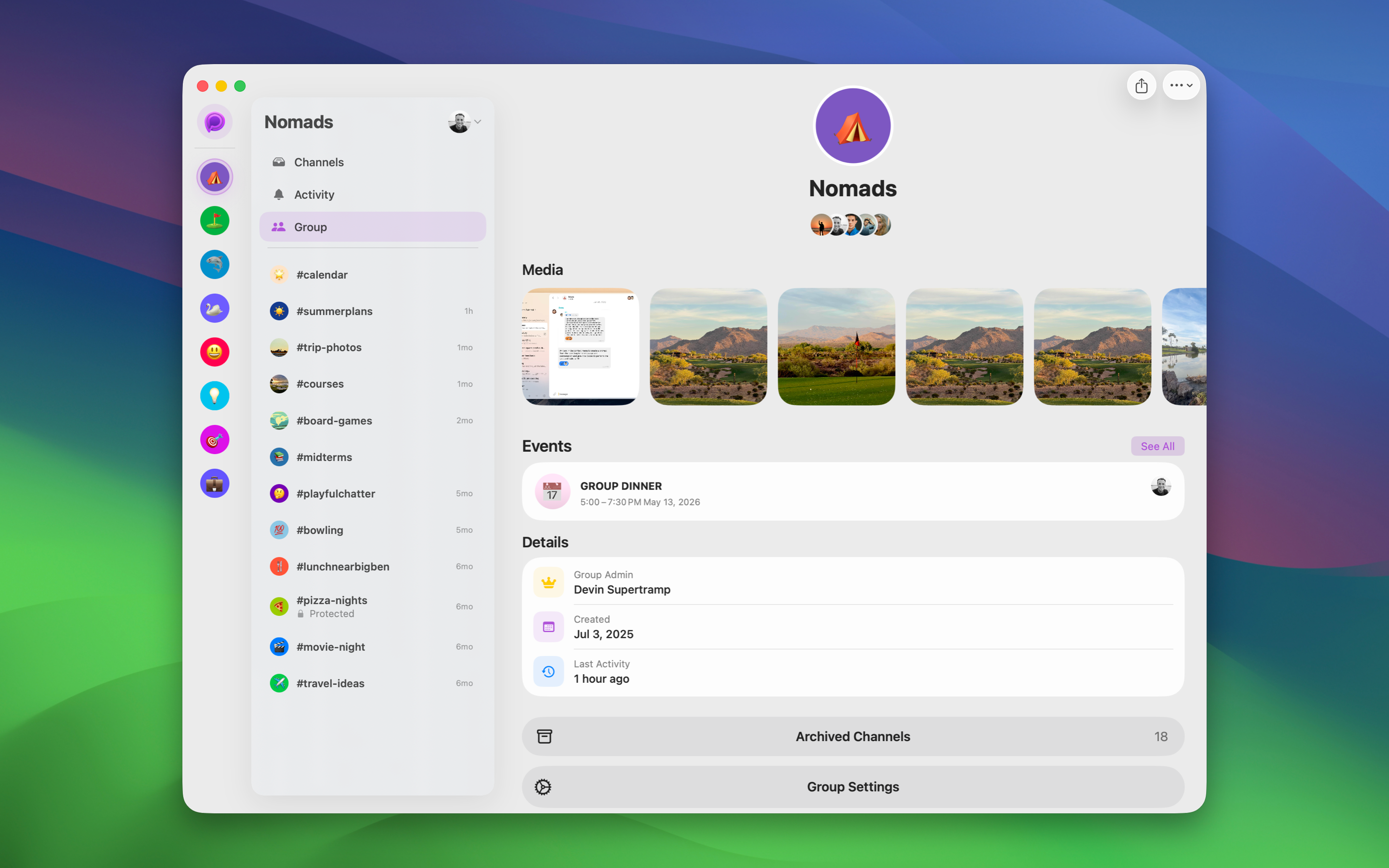Image resolution: width=1389 pixels, height=868 pixels.
Task: Click the Media section heading
Action: pos(543,270)
